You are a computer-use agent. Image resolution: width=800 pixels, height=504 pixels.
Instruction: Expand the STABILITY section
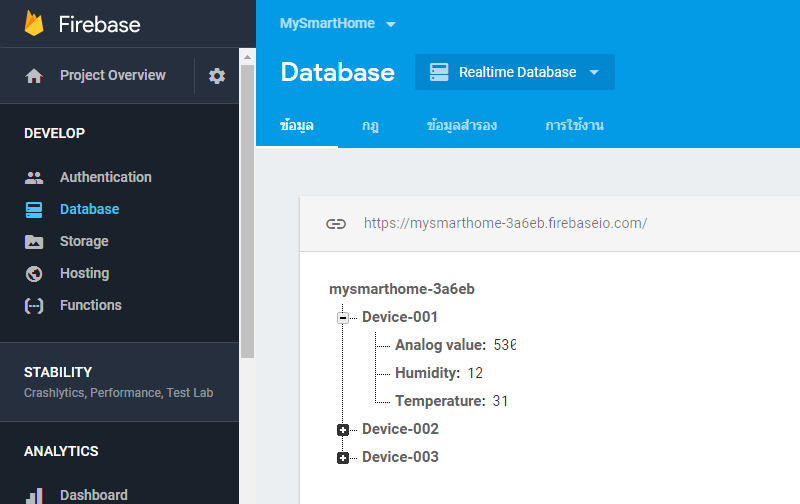(x=119, y=382)
